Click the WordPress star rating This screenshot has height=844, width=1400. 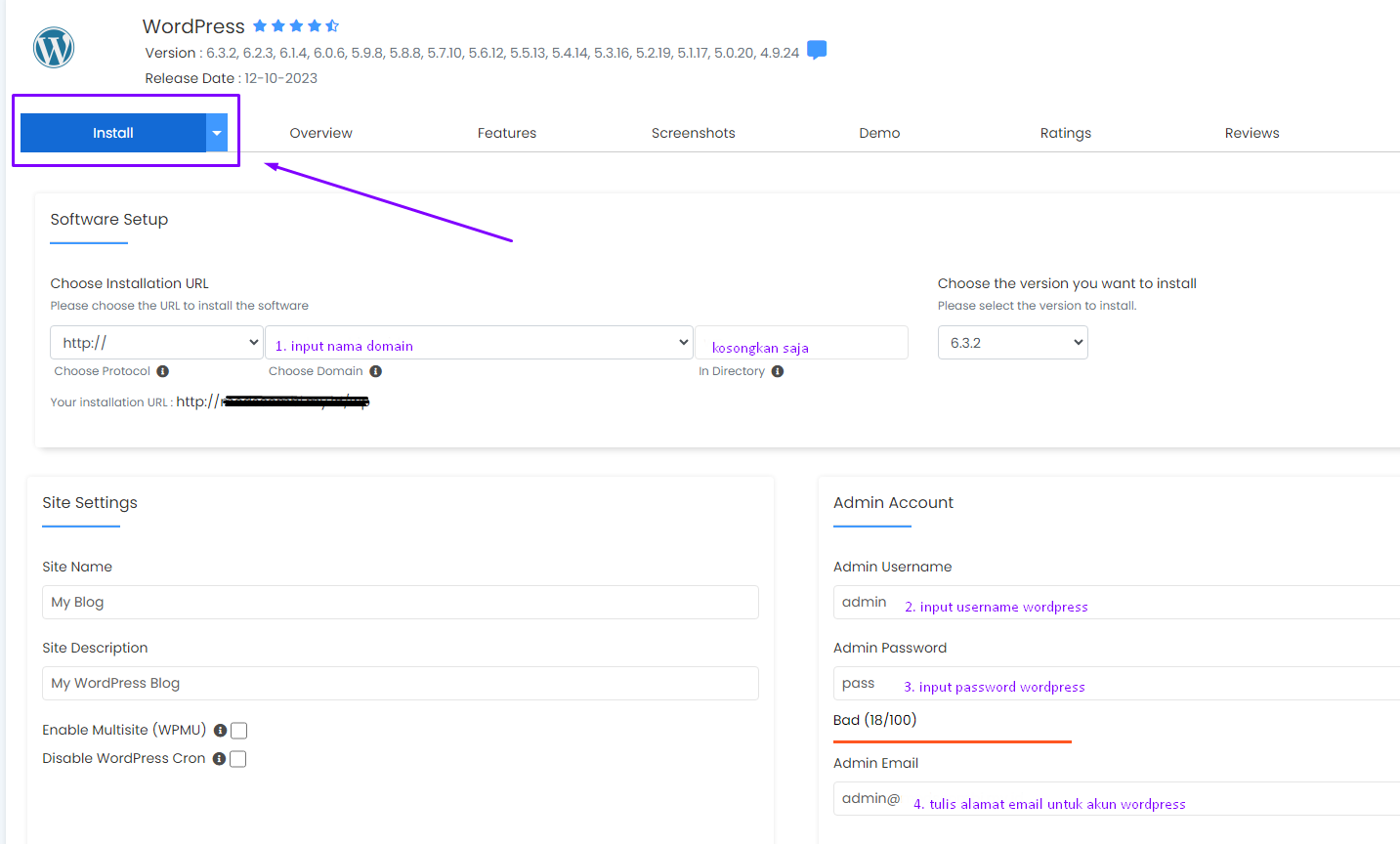(x=296, y=26)
